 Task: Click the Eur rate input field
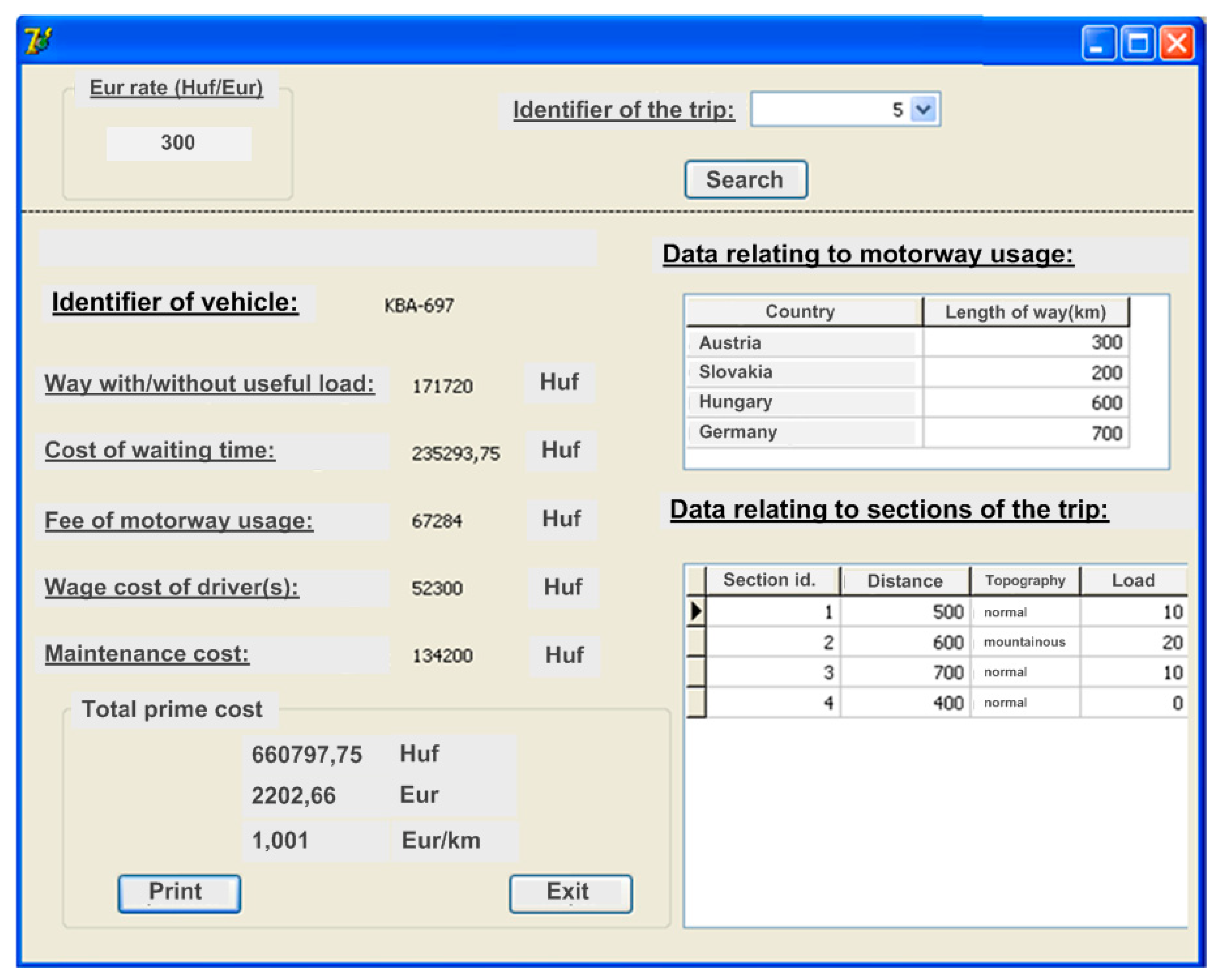179,143
